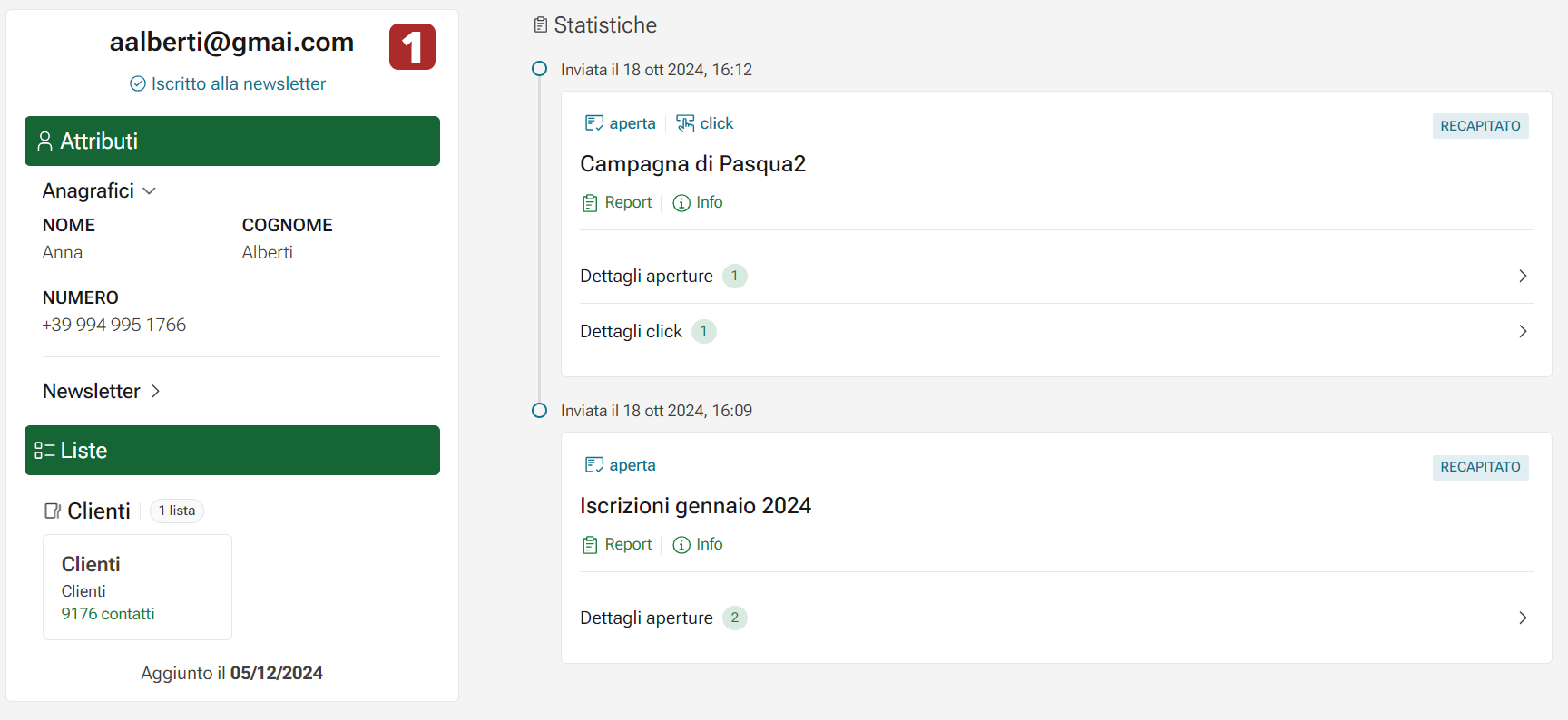Open Report for Iscrizioni gennaio 2024
1568x720 pixels.
coord(617,544)
